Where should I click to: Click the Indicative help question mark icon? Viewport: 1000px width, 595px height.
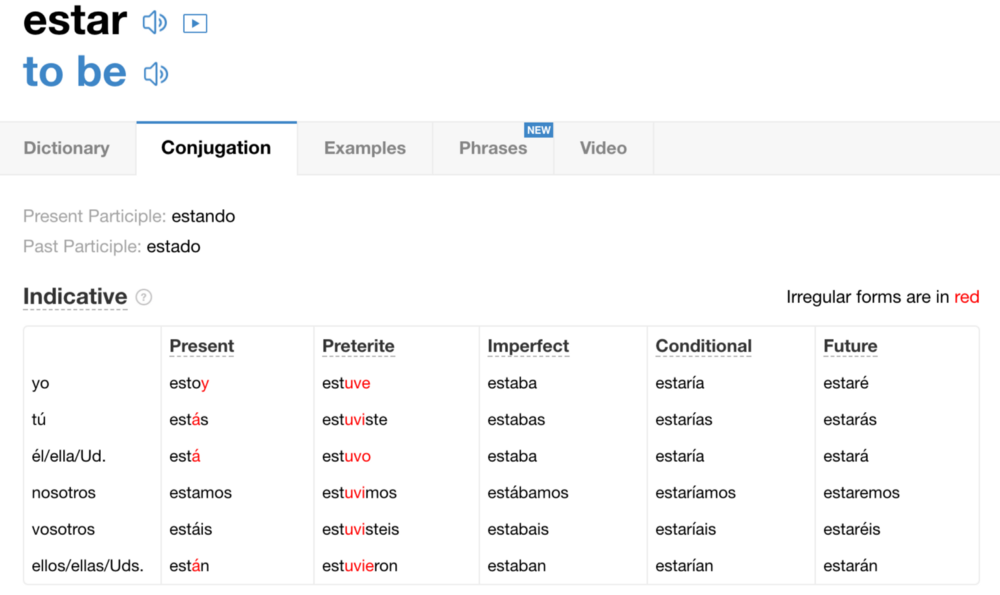[144, 297]
